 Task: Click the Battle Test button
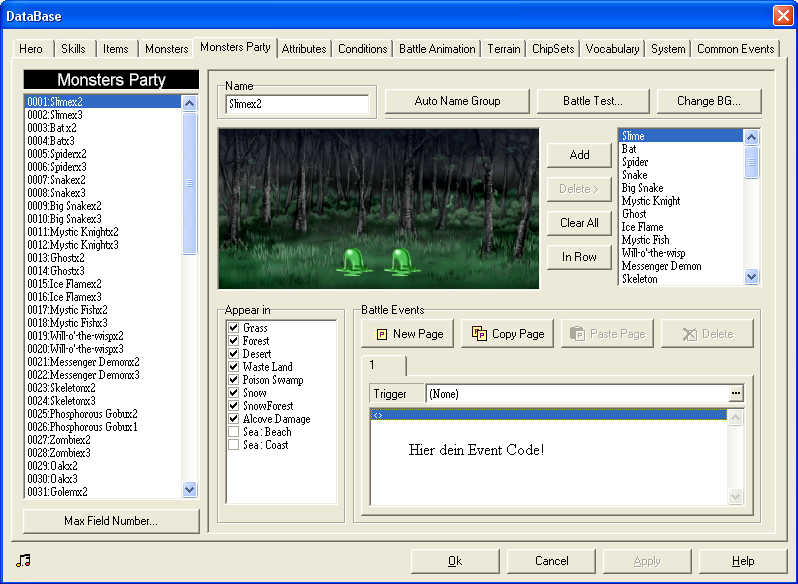tap(593, 101)
